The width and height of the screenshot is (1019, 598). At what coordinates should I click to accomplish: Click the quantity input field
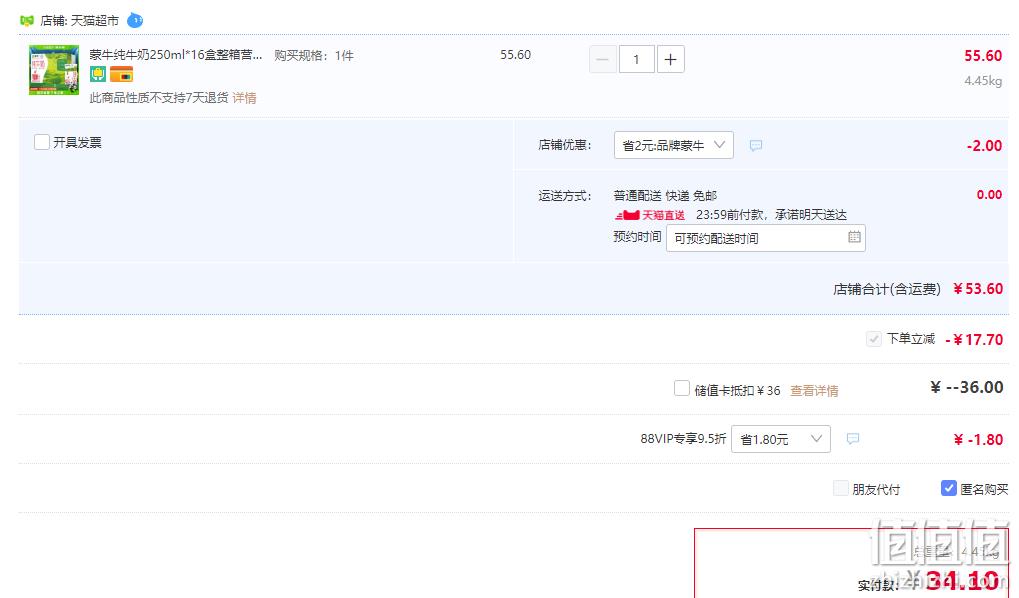tap(636, 60)
